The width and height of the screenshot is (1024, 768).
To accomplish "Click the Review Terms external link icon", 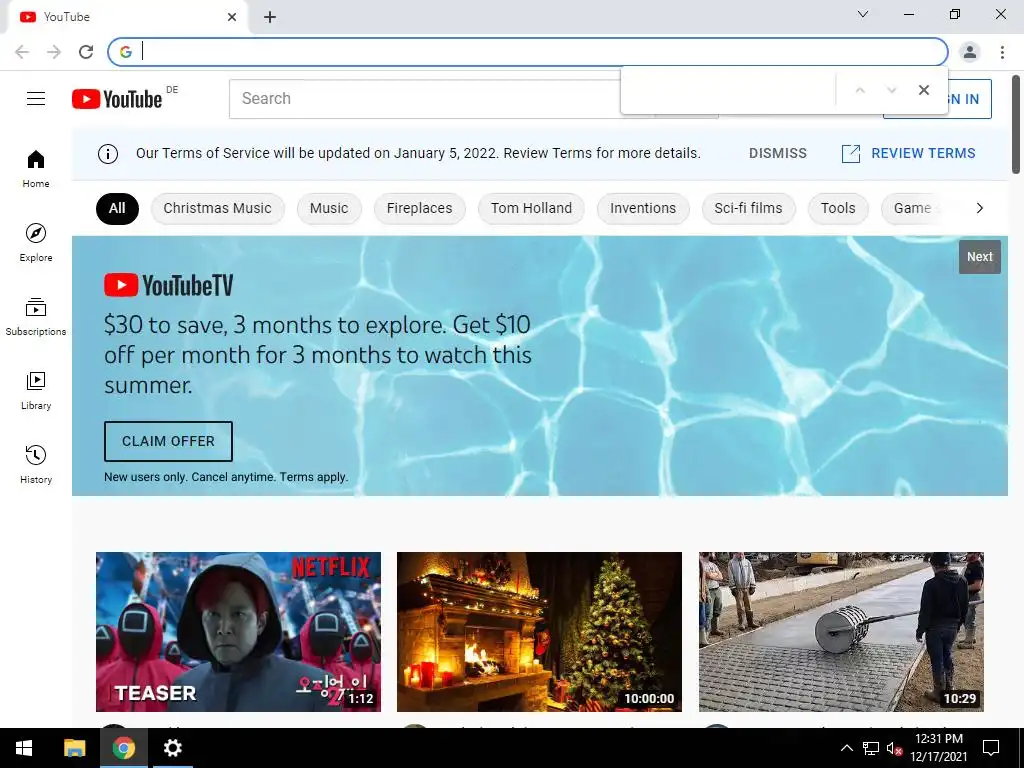I will pos(850,153).
